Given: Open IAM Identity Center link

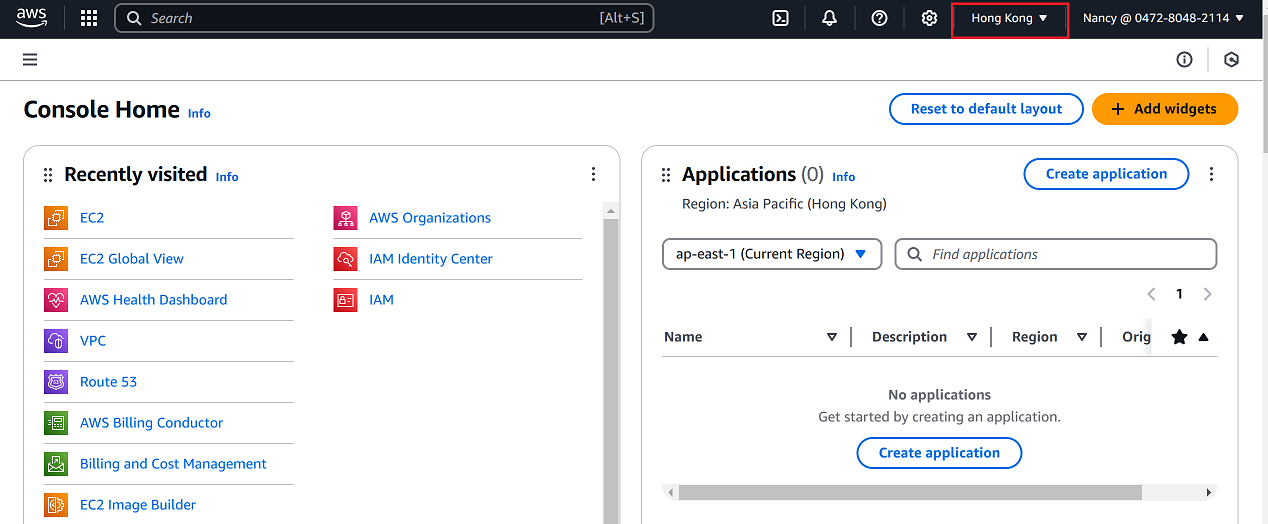Looking at the screenshot, I should [431, 259].
